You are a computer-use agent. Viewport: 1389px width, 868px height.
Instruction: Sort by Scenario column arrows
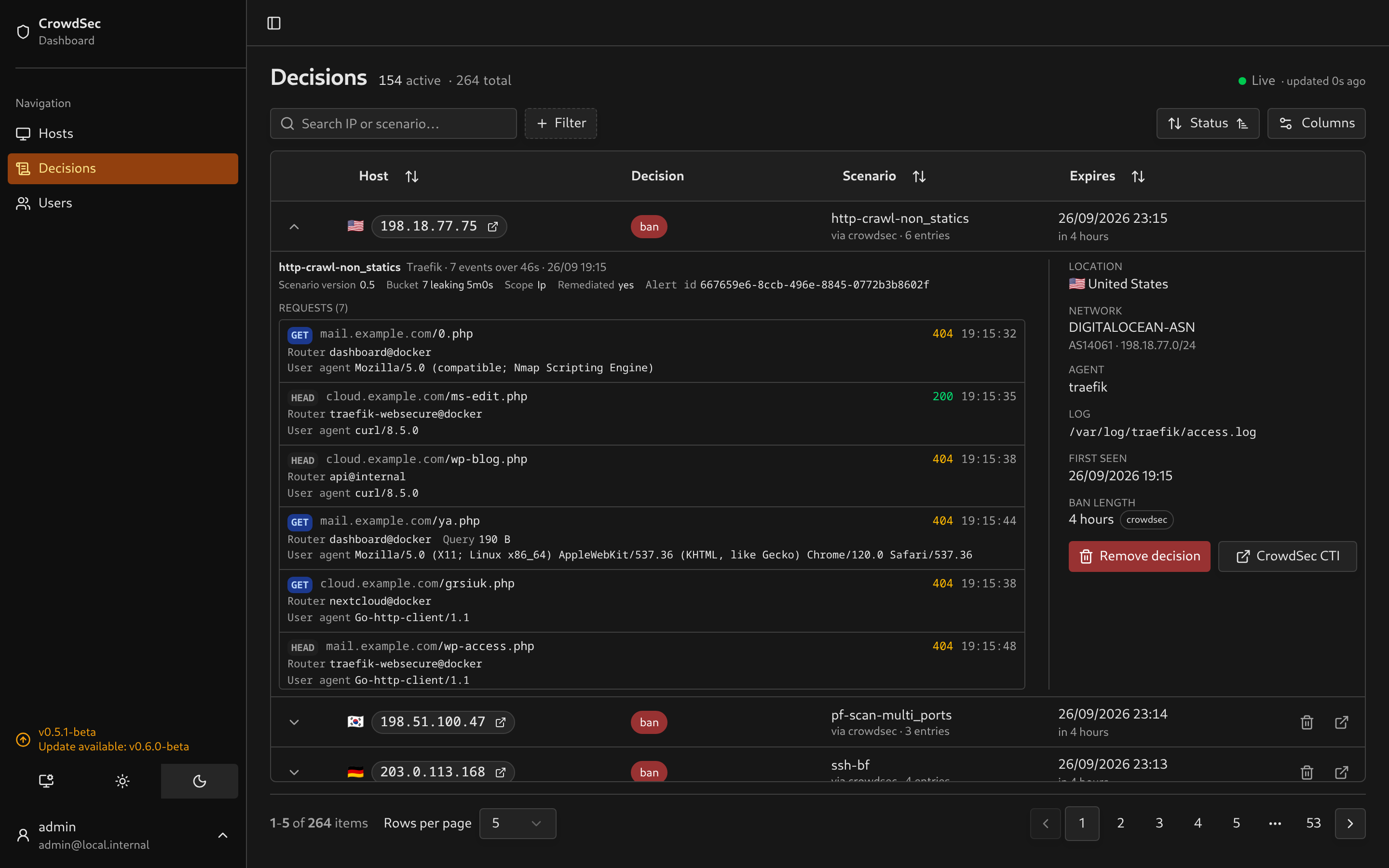(x=919, y=176)
